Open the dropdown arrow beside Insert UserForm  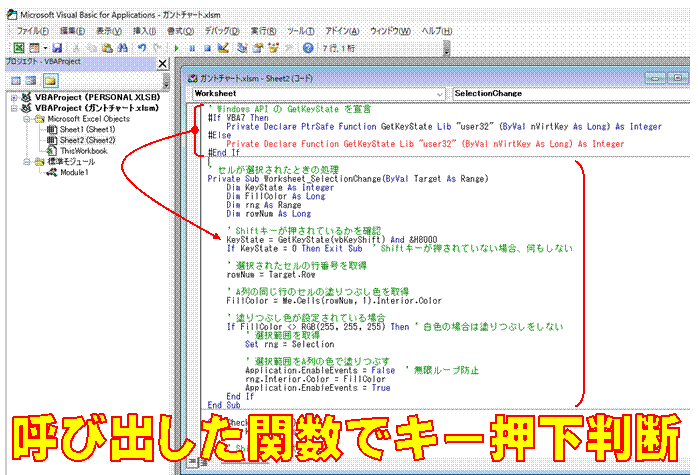click(x=45, y=48)
